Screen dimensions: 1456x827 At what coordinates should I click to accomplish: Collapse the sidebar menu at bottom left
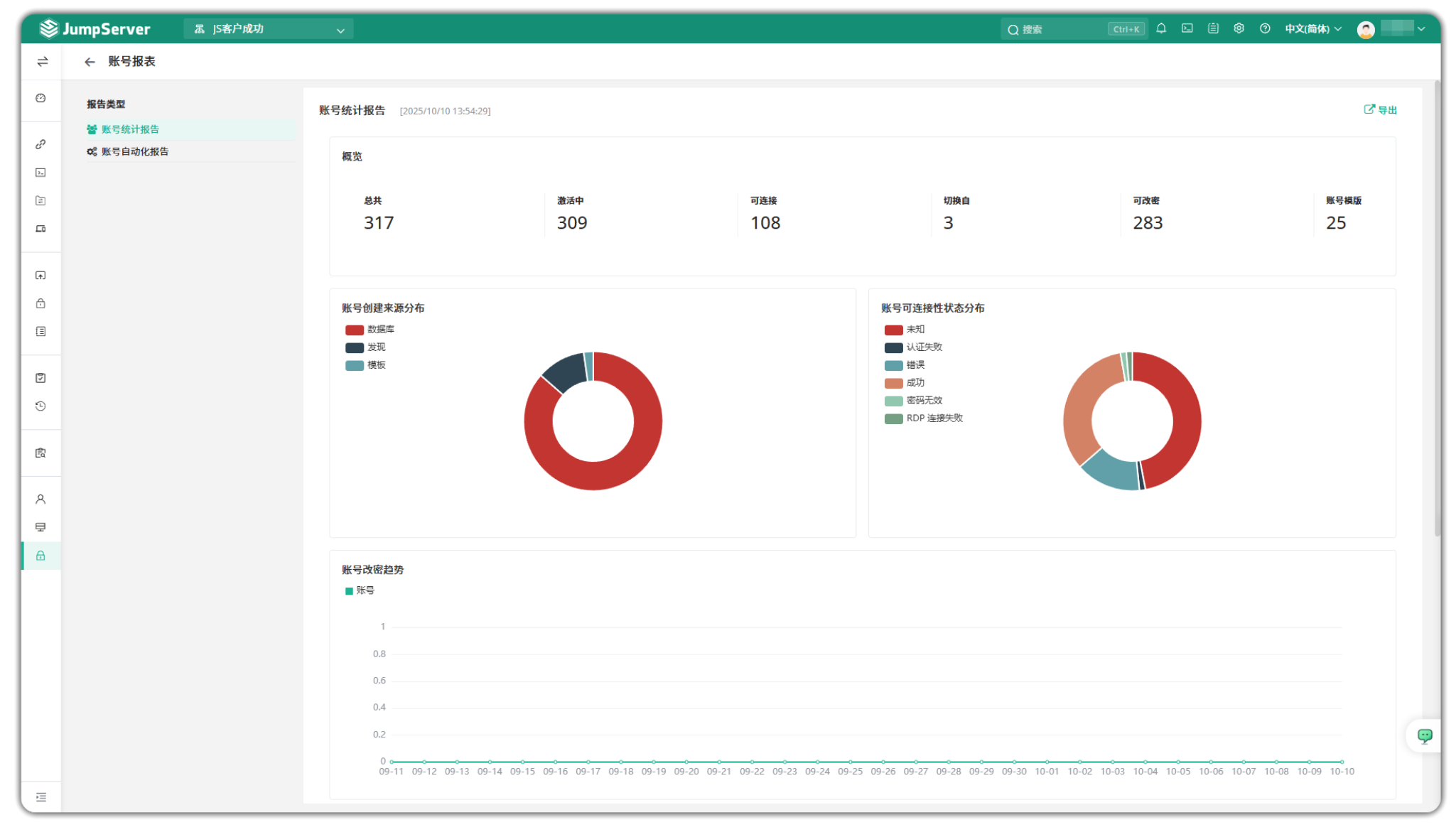coord(41,797)
